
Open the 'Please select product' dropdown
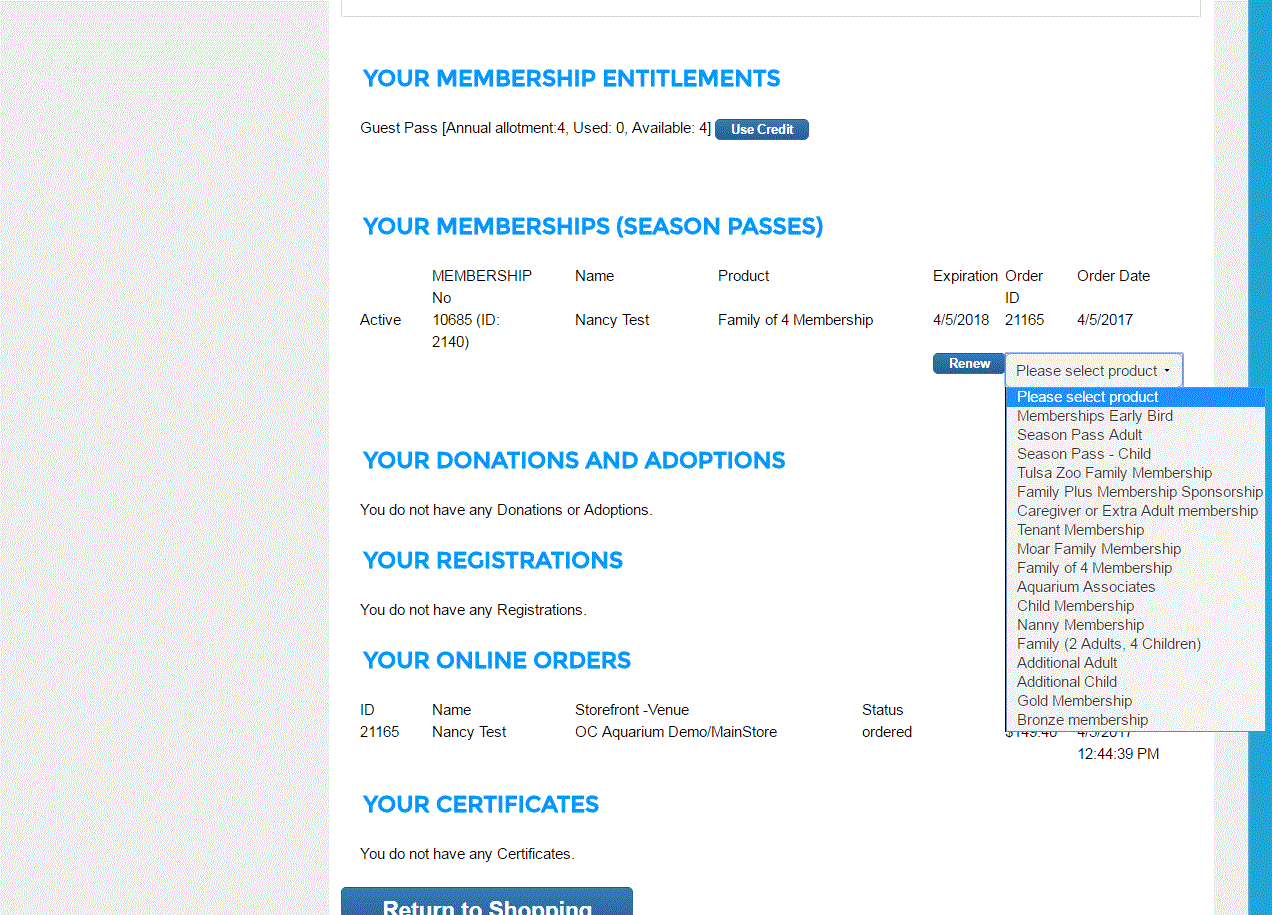point(1093,370)
